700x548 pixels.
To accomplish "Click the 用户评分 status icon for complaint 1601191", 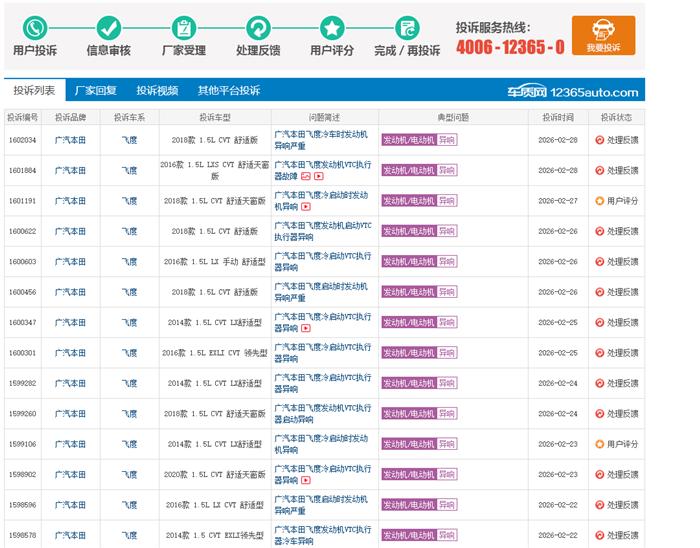I will coord(600,201).
